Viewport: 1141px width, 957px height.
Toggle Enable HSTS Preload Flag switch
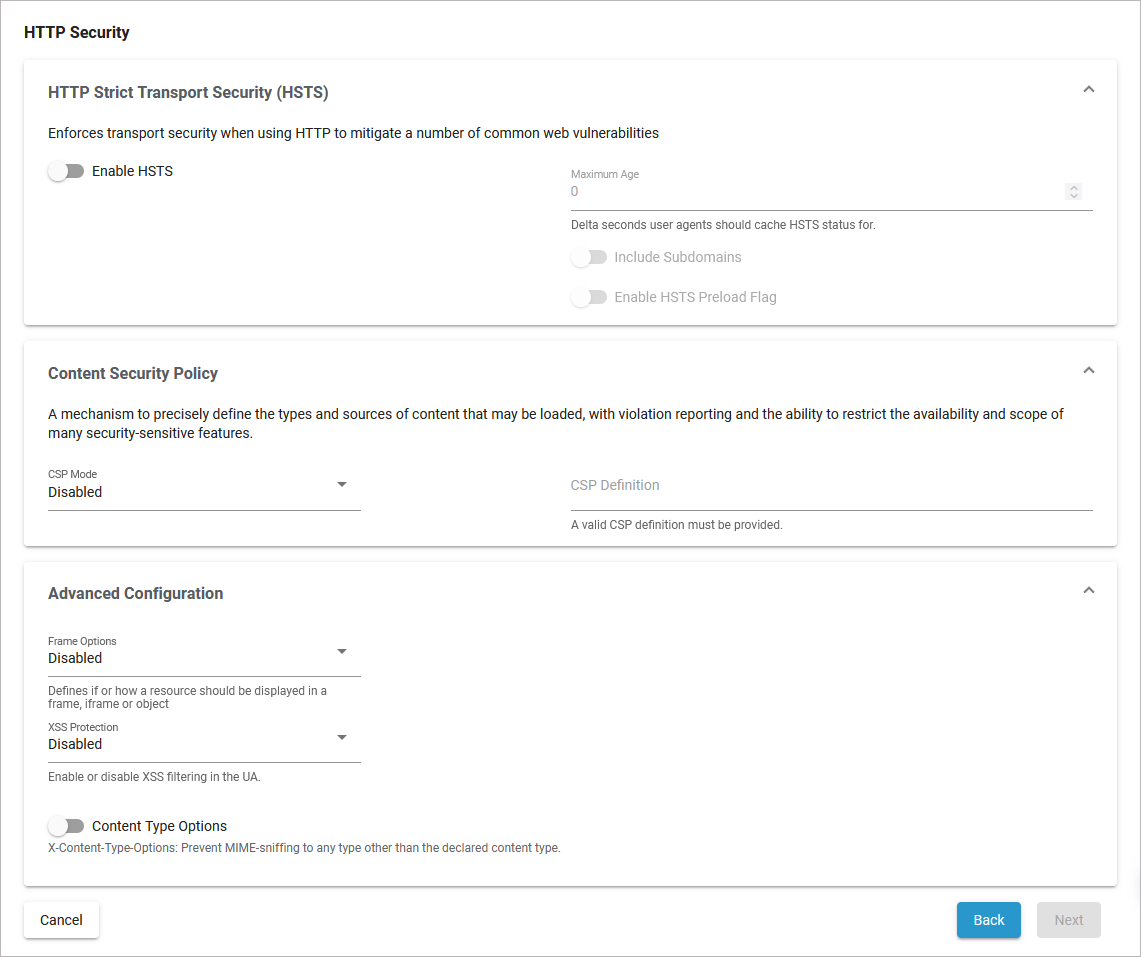(589, 297)
